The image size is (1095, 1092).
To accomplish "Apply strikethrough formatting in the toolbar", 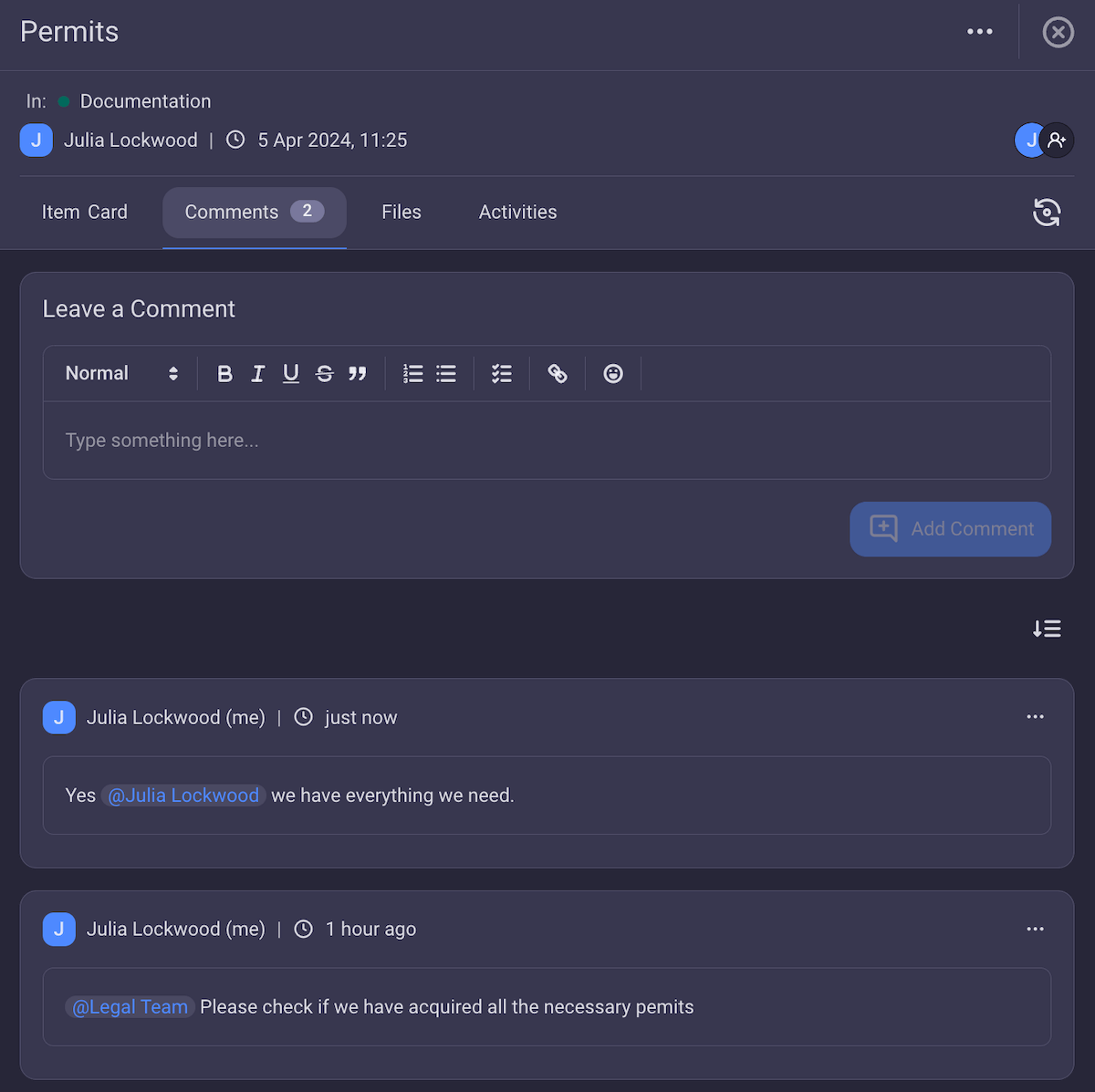I will [x=324, y=373].
